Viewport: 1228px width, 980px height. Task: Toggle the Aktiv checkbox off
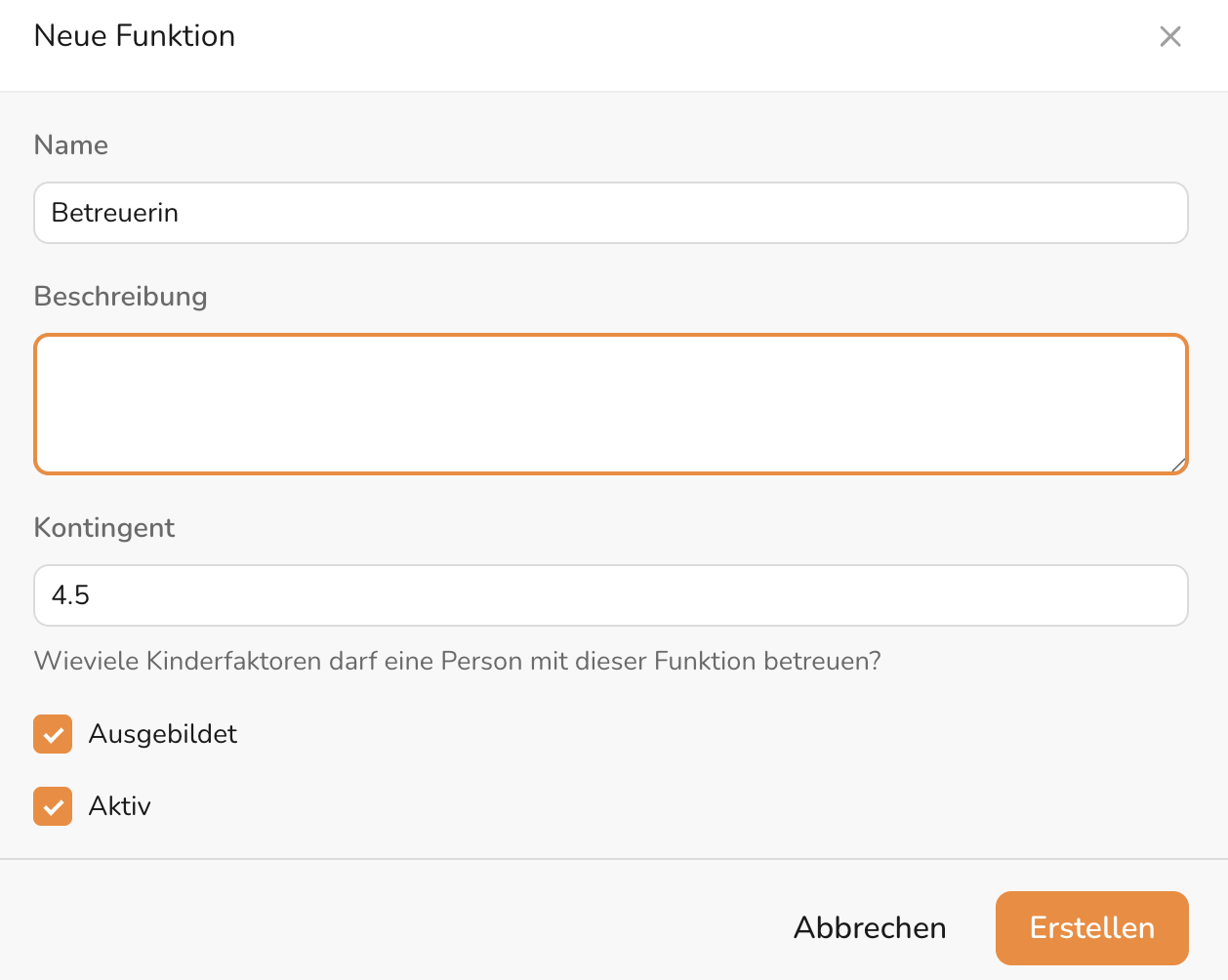[x=53, y=806]
